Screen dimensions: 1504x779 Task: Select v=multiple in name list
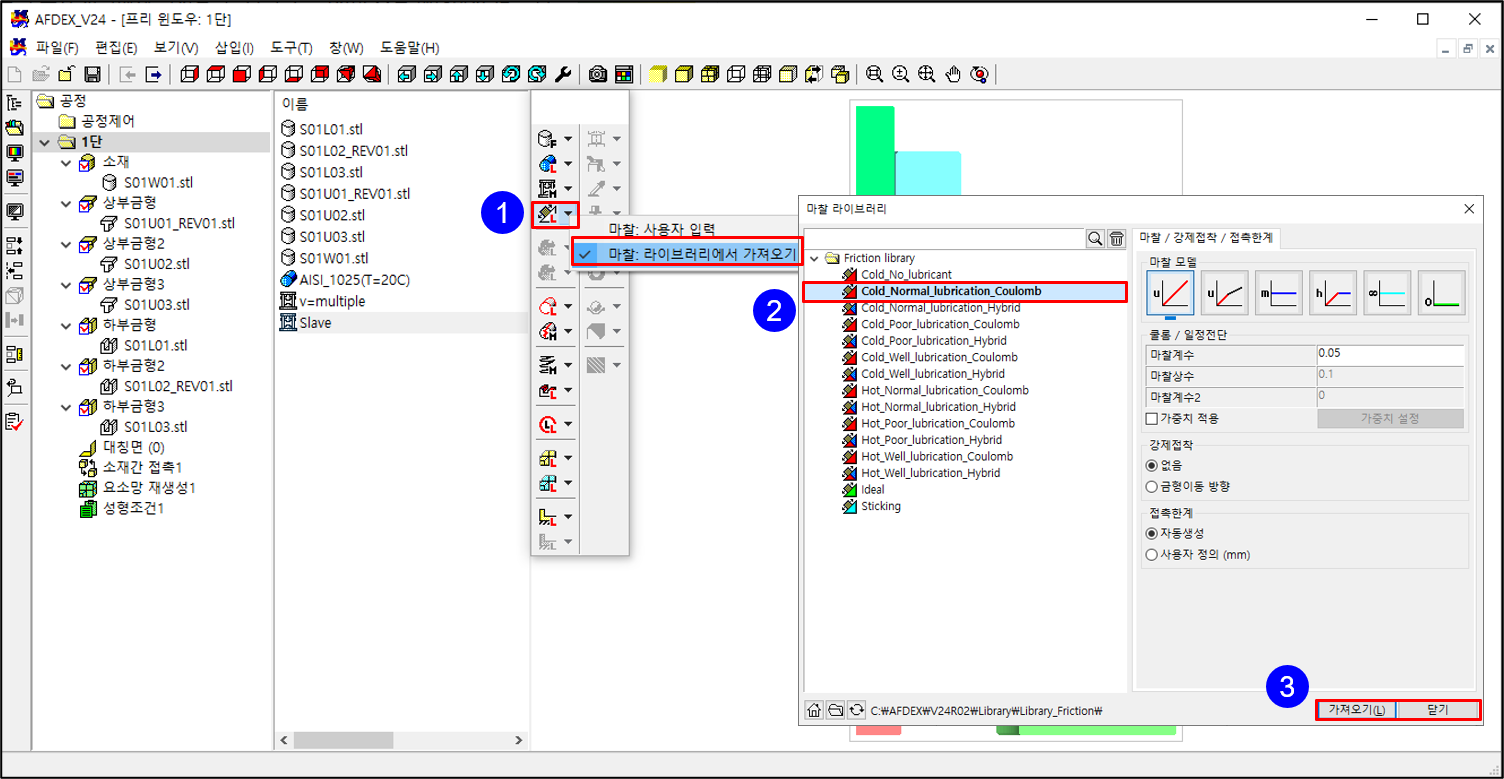(332, 301)
